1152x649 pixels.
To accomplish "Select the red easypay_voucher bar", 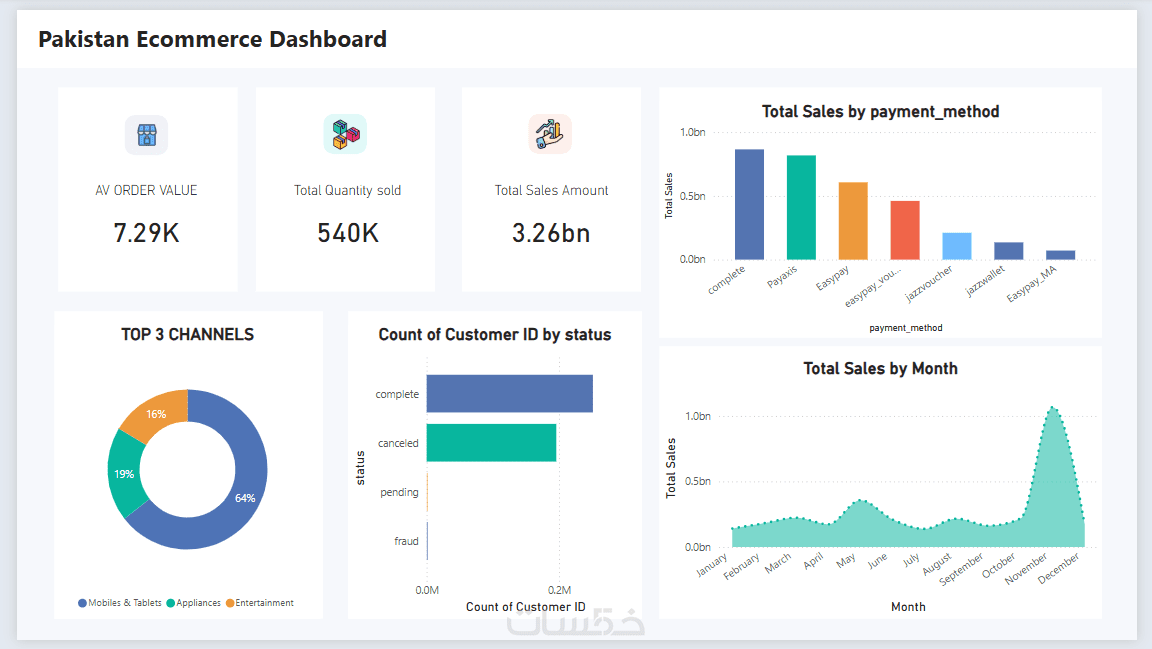I will [905, 230].
